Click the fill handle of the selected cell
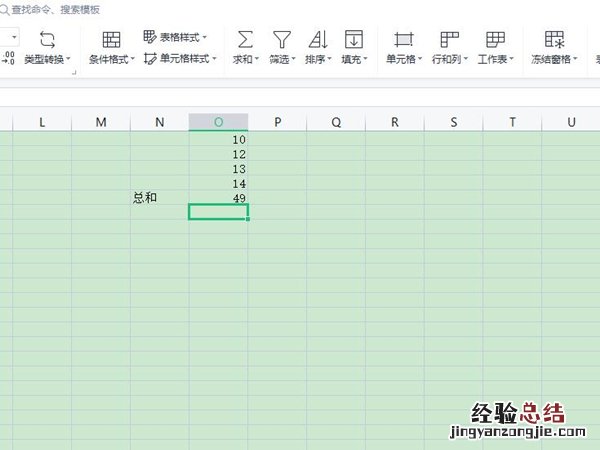Screen dimensions: 600x450 (x=248, y=219)
